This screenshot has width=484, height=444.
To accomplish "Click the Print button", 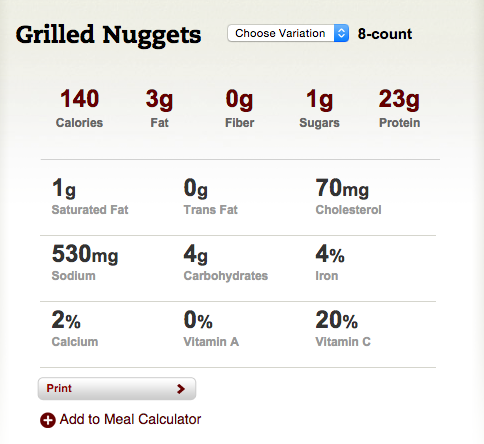I will pos(117,389).
